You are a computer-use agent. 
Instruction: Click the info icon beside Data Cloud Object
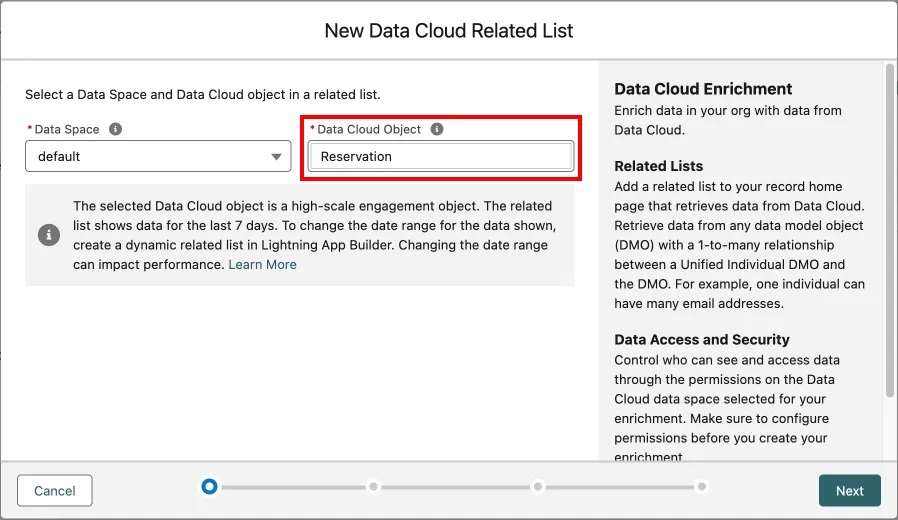click(437, 129)
